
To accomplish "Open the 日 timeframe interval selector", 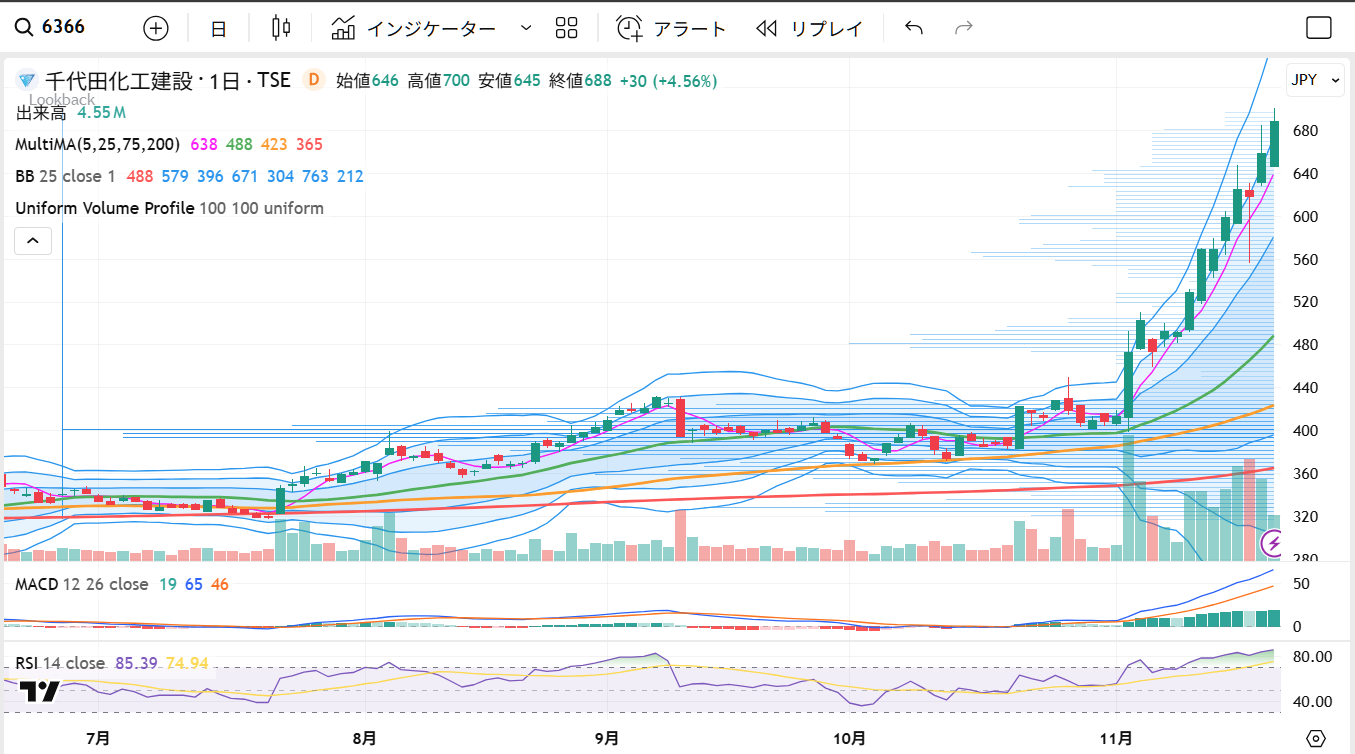I will tap(218, 29).
